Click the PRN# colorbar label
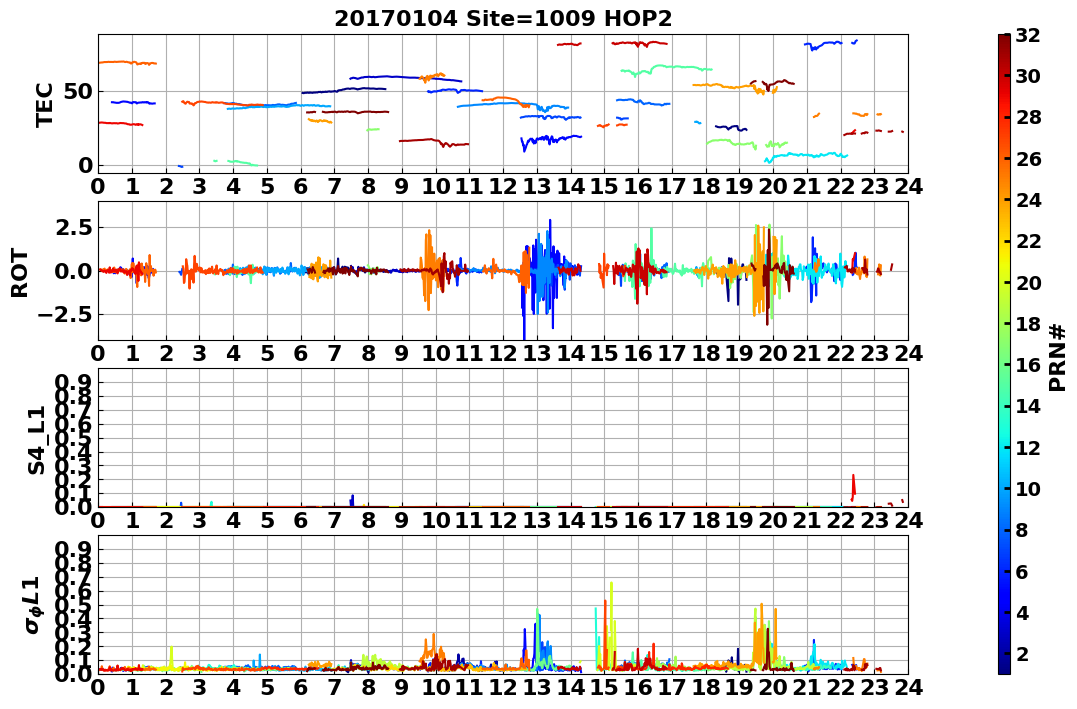Screen dimensions: 1077x709 1058,358
